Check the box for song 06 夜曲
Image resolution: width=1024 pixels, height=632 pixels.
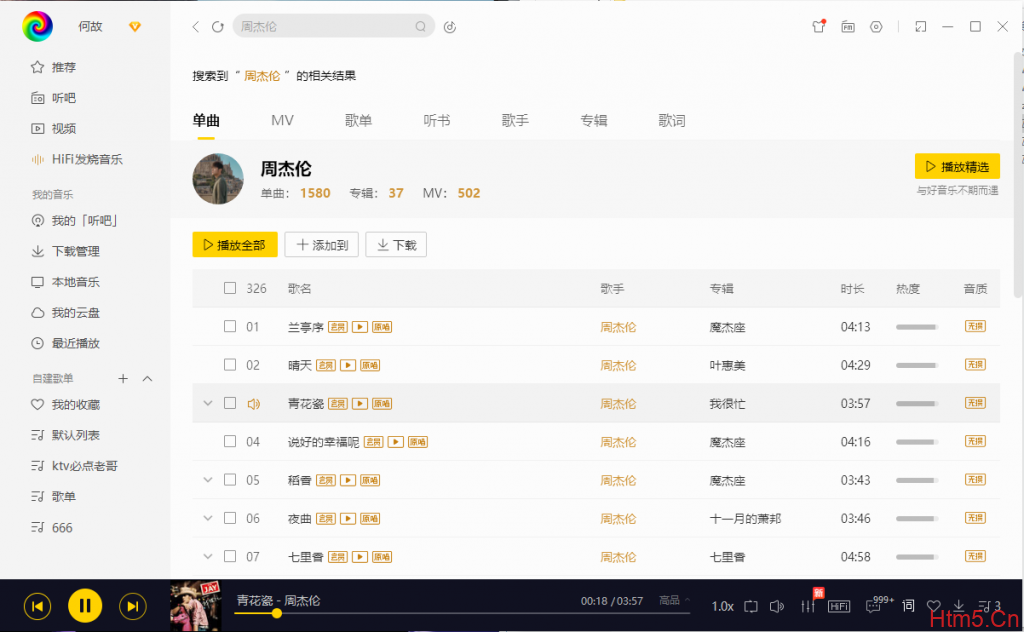[x=230, y=518]
